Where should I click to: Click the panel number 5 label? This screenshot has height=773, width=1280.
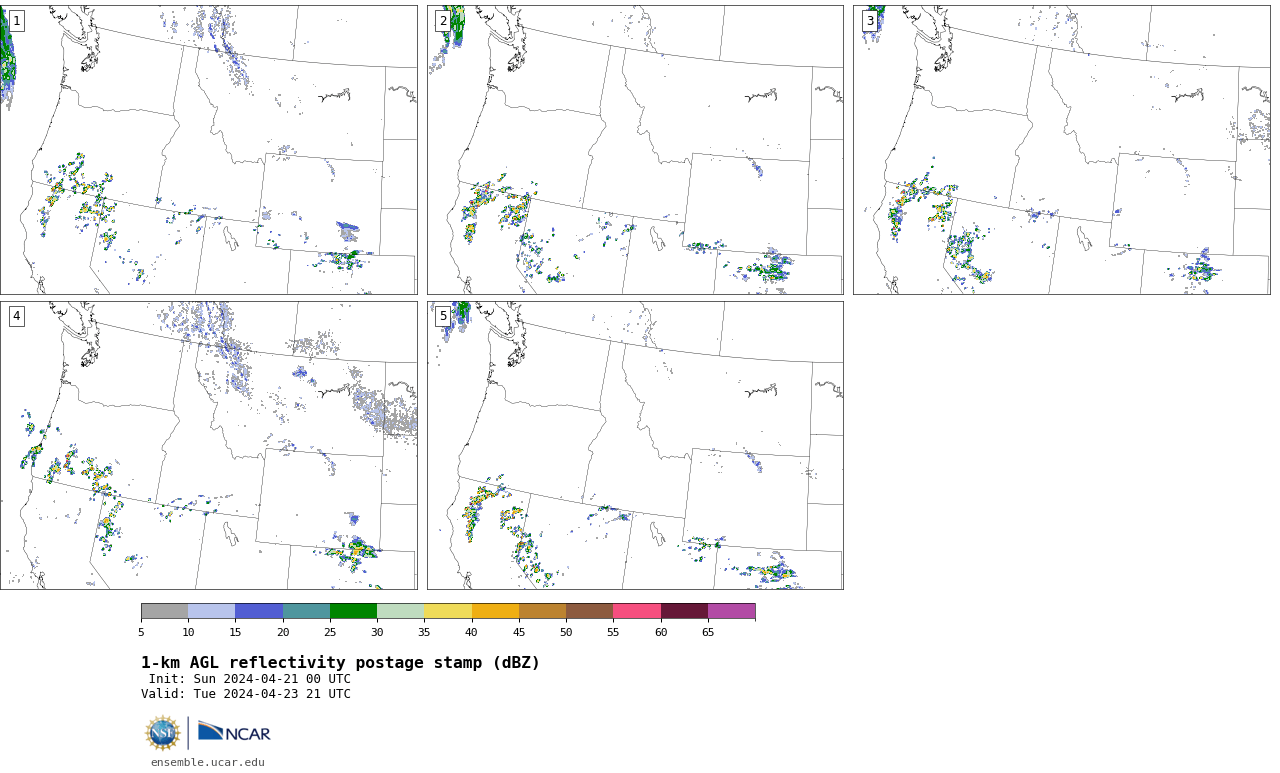point(443,316)
